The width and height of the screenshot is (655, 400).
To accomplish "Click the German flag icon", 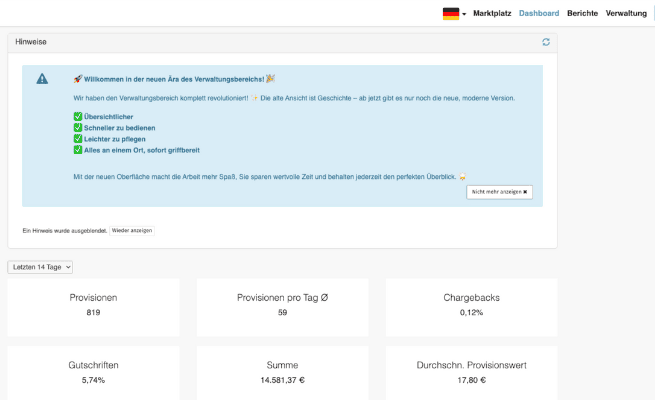I will pyautogui.click(x=451, y=13).
